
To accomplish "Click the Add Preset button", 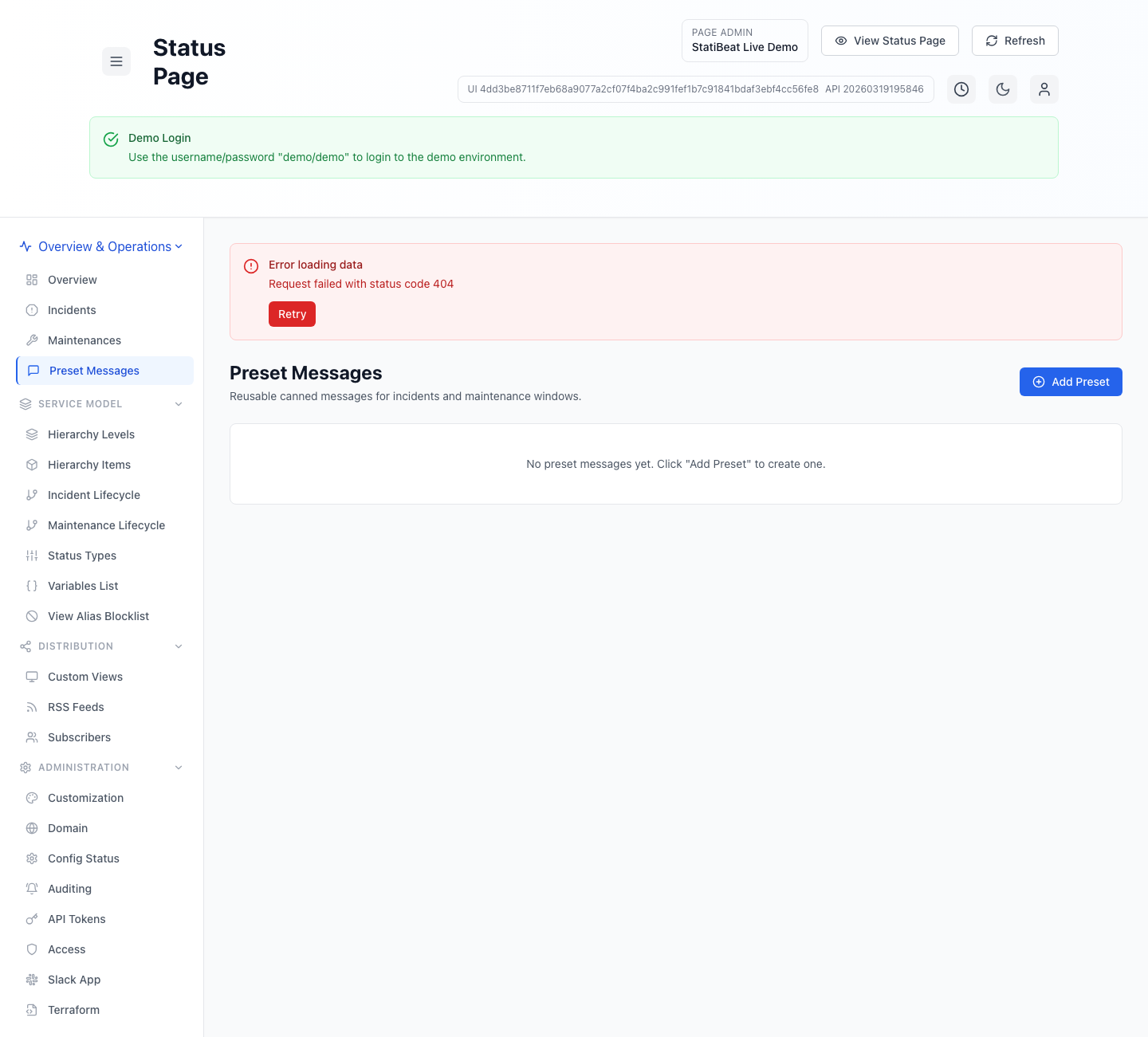I will tap(1071, 382).
